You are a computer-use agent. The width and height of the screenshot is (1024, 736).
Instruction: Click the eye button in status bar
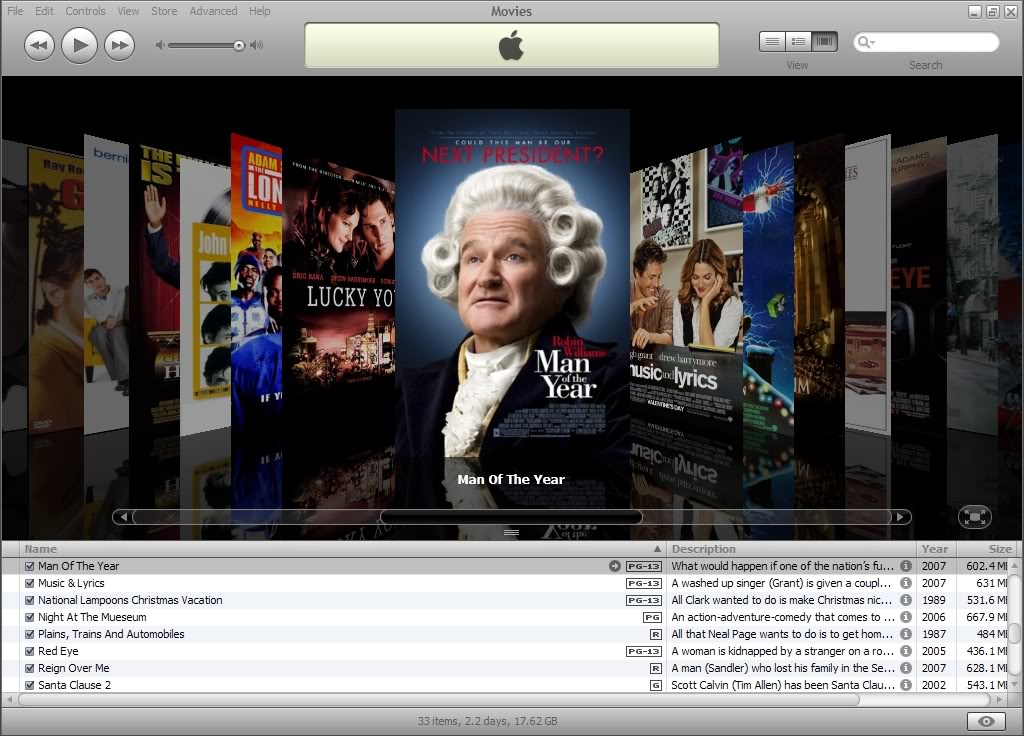986,722
